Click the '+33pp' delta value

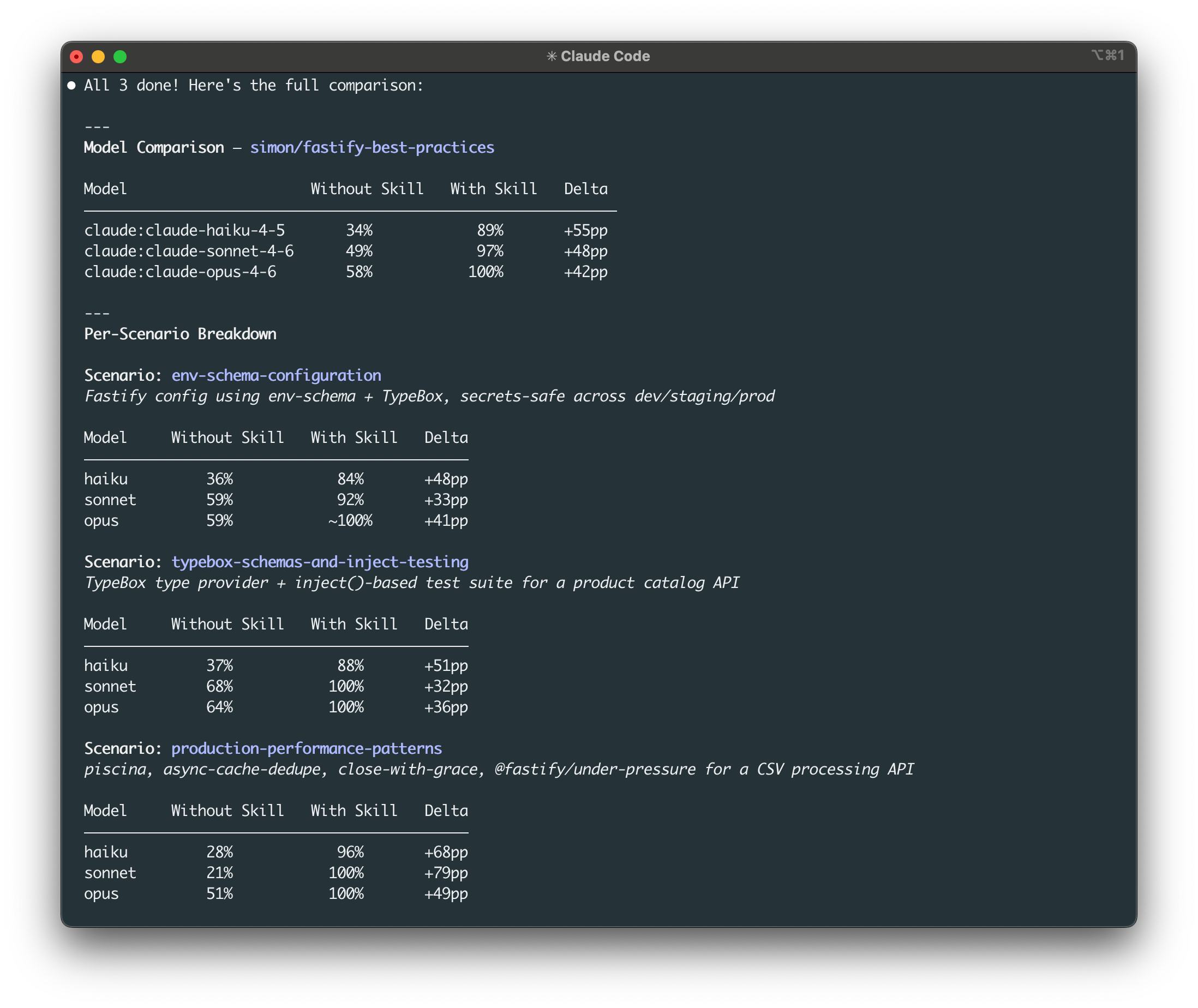pos(446,500)
